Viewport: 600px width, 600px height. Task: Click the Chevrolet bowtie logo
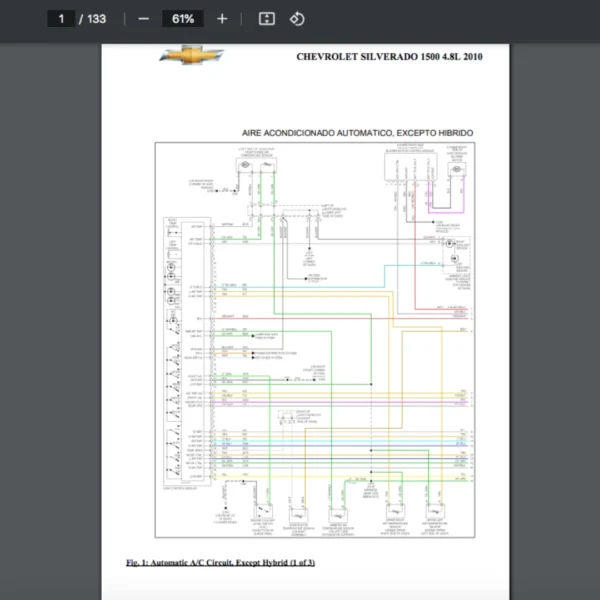click(191, 55)
